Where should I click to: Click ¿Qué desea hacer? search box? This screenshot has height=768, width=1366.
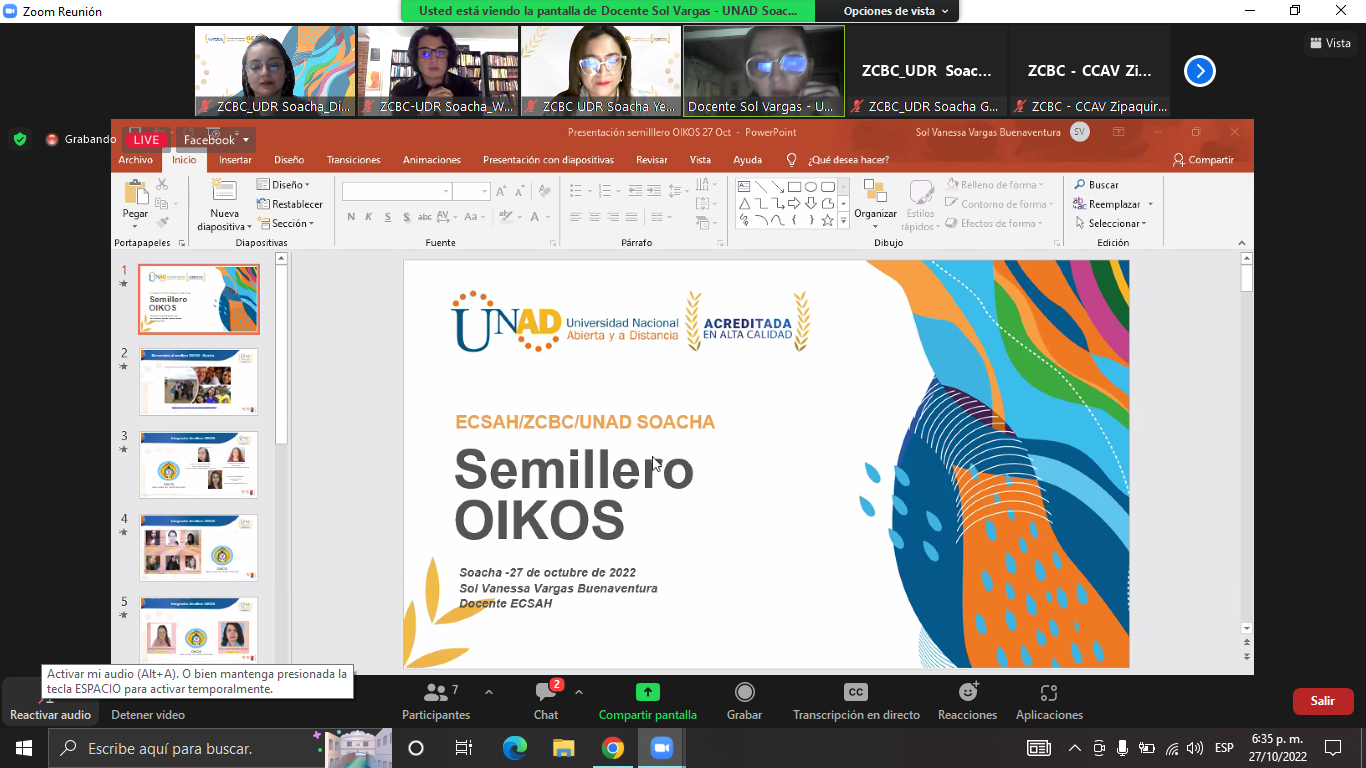pos(848,160)
